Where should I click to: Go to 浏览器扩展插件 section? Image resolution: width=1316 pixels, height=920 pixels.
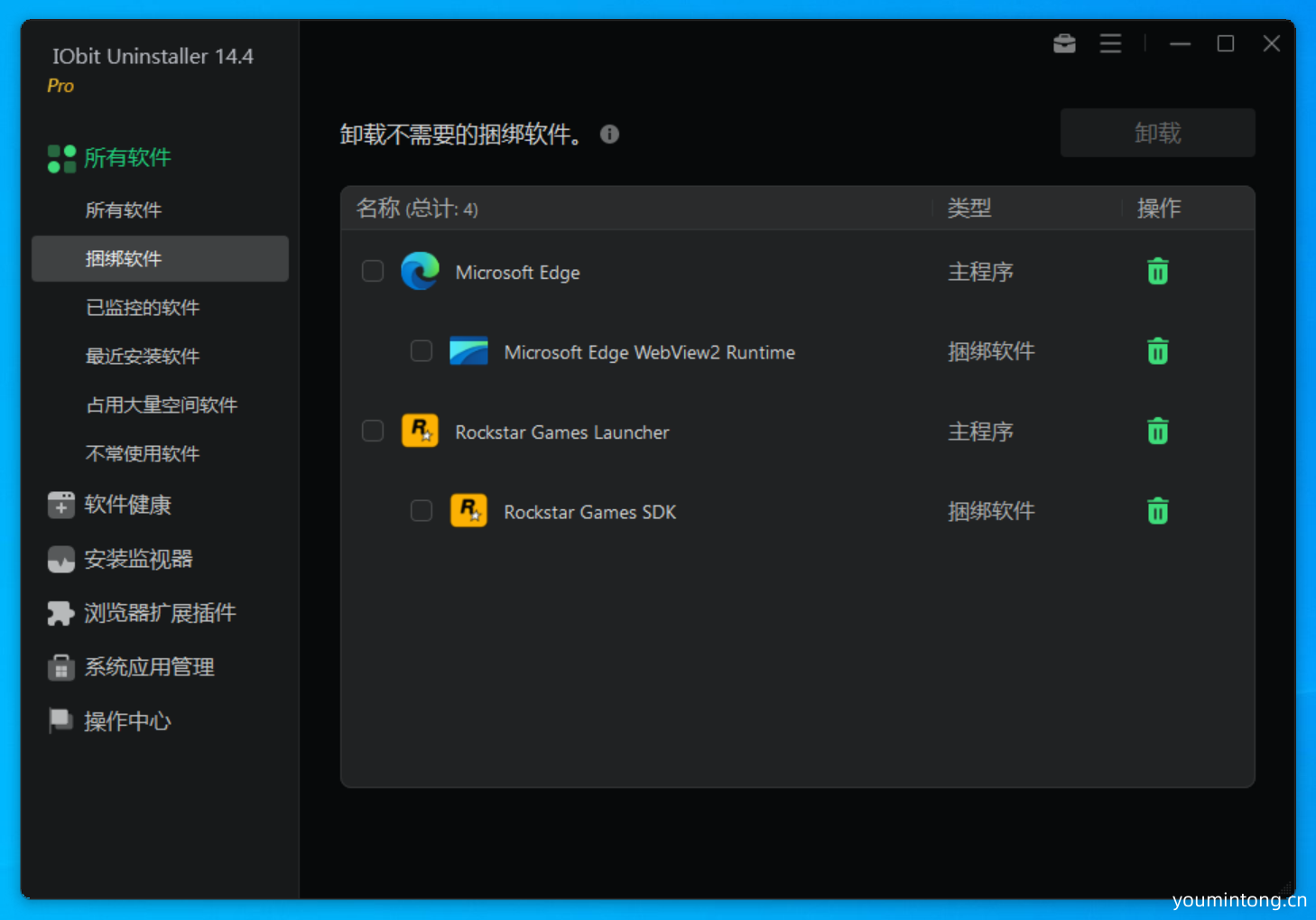point(160,614)
